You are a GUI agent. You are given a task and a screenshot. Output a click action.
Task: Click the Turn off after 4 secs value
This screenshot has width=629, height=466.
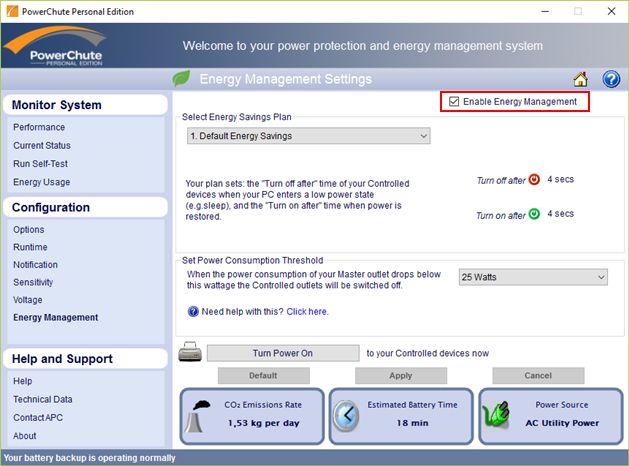(x=560, y=179)
